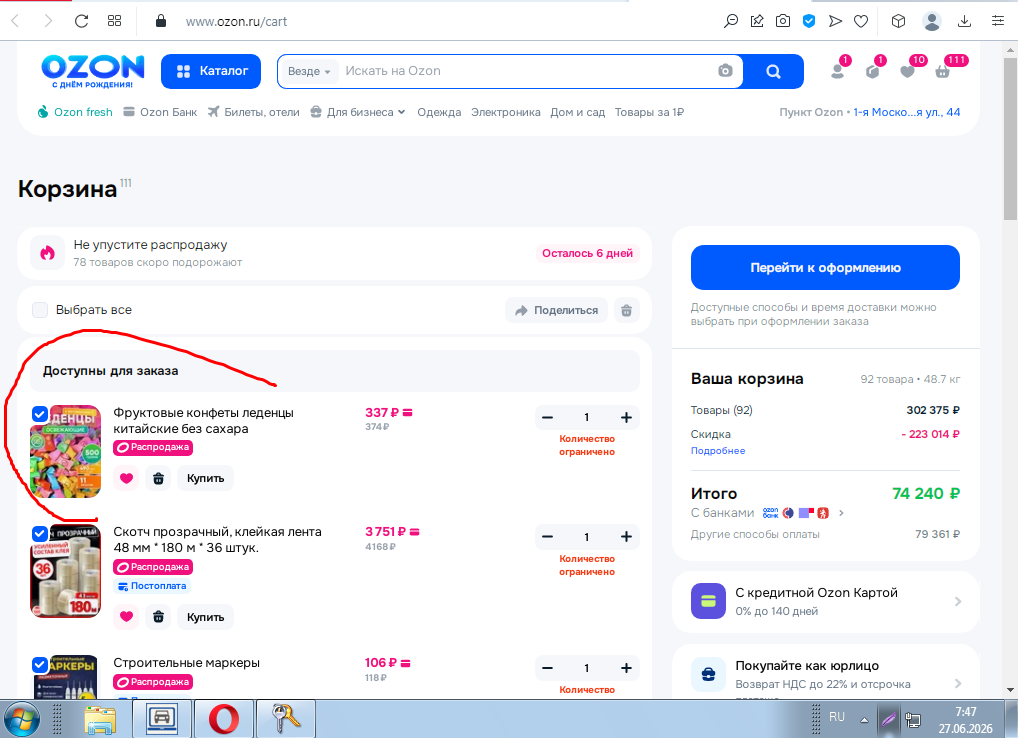
Task: Click Поделиться button
Action: pyautogui.click(x=556, y=310)
